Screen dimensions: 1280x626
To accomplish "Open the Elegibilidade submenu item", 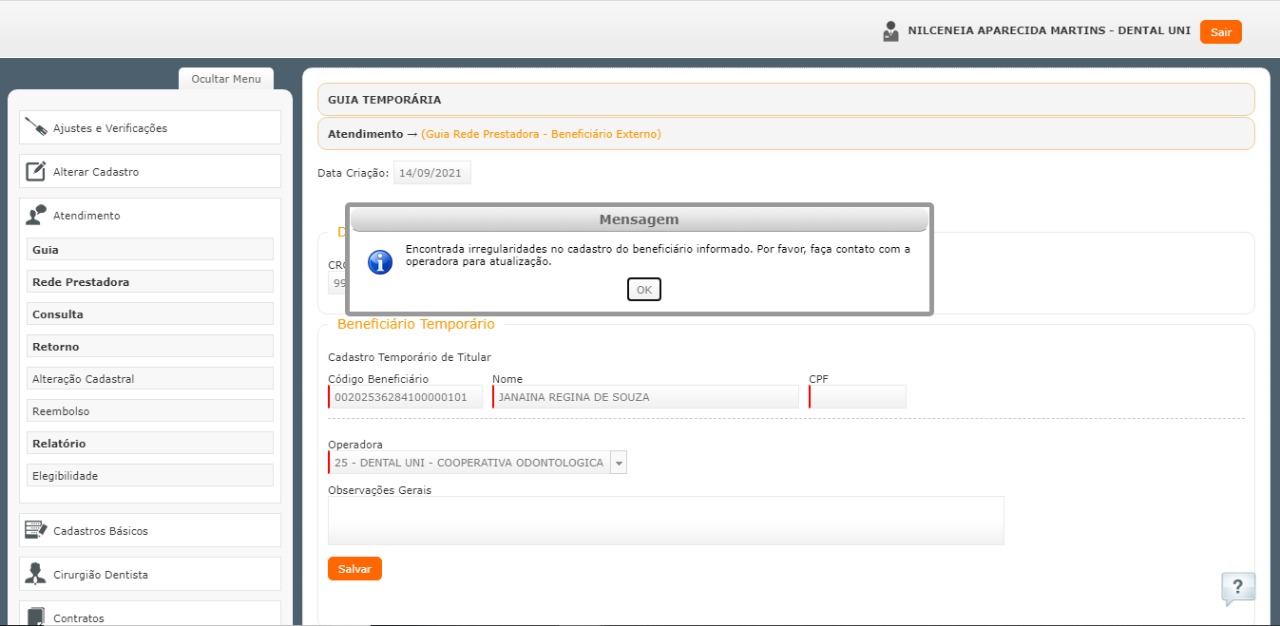I will pos(150,476).
